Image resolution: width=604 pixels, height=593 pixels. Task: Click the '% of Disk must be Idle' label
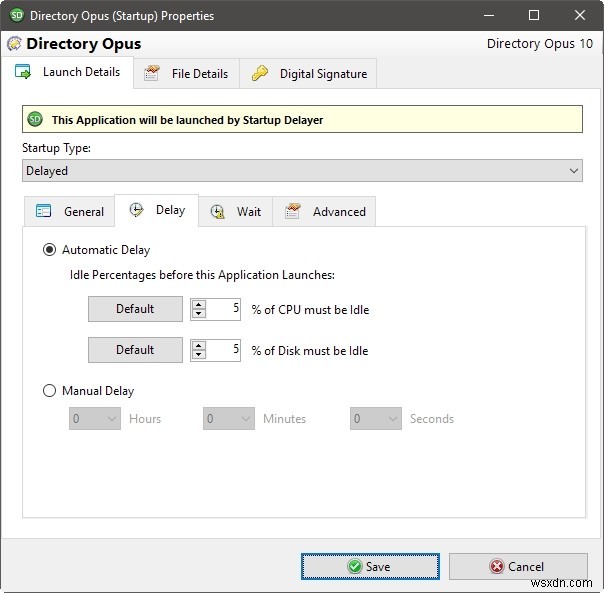[x=310, y=351]
